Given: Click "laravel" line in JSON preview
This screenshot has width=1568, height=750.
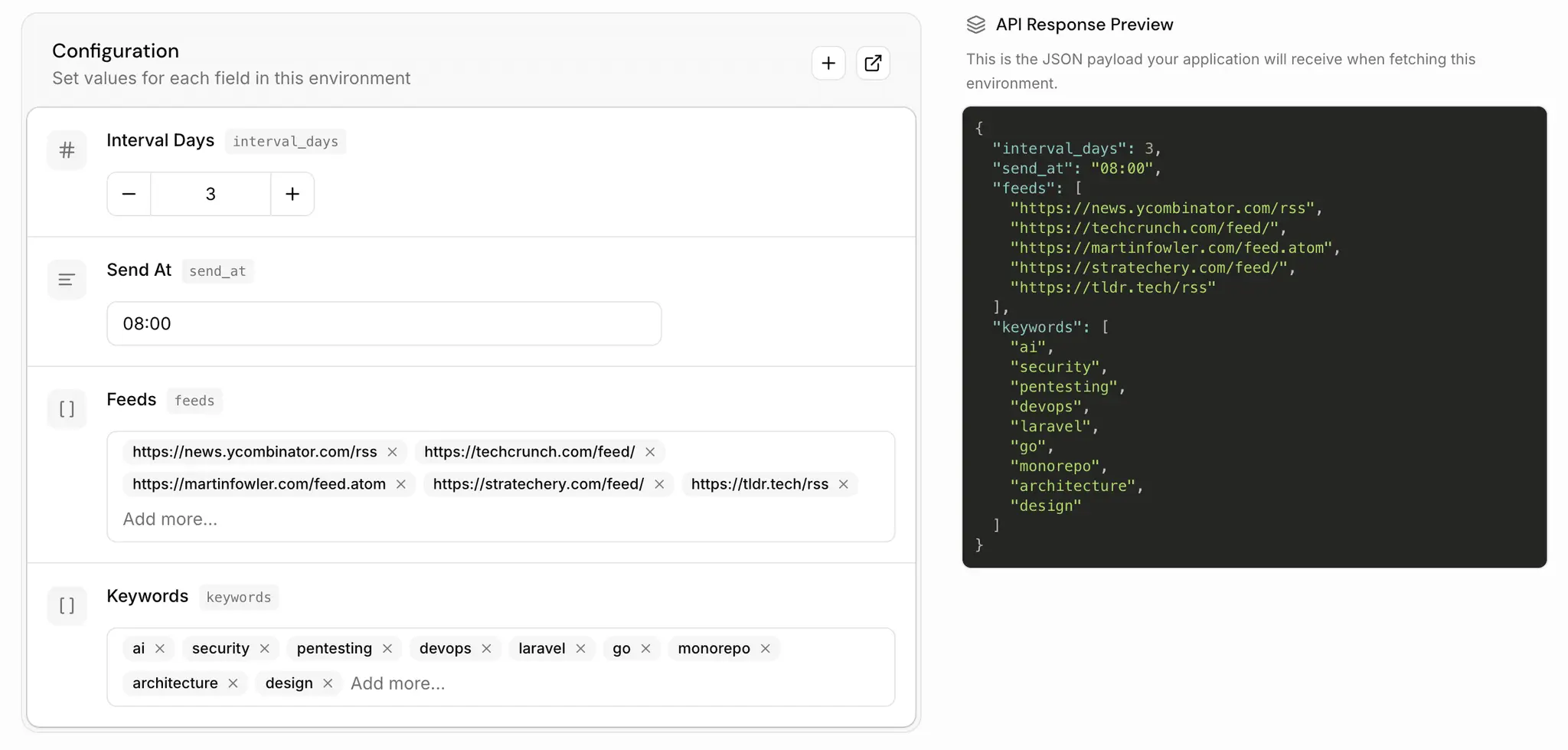Looking at the screenshot, I should 1054,426.
